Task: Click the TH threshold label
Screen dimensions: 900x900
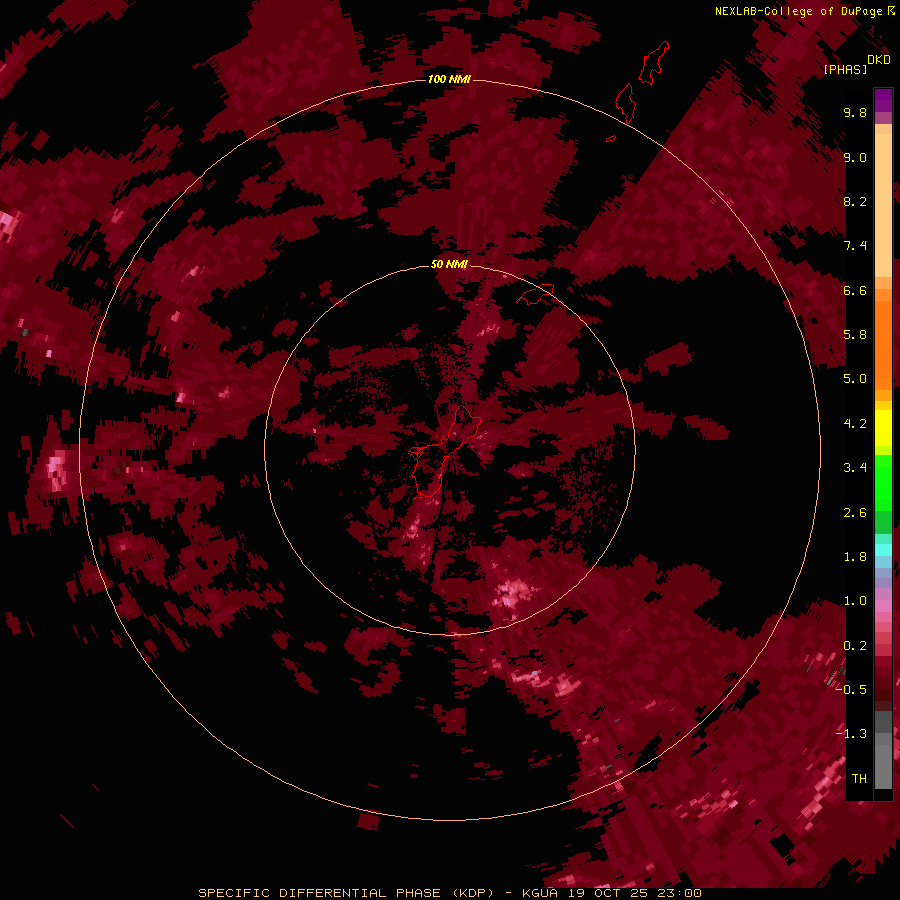Action: click(x=859, y=779)
